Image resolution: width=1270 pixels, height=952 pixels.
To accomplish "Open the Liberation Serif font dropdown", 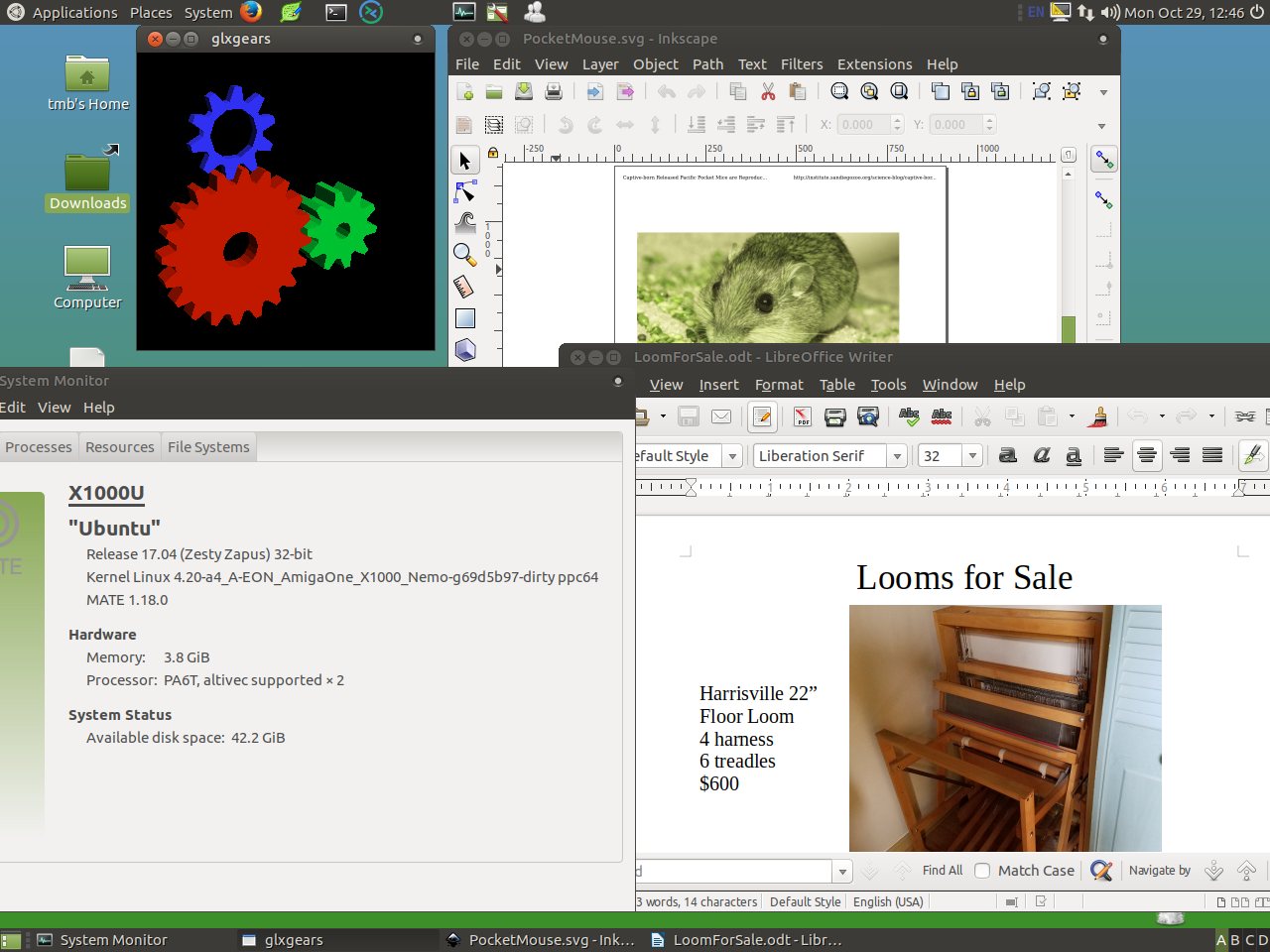I will coord(897,456).
